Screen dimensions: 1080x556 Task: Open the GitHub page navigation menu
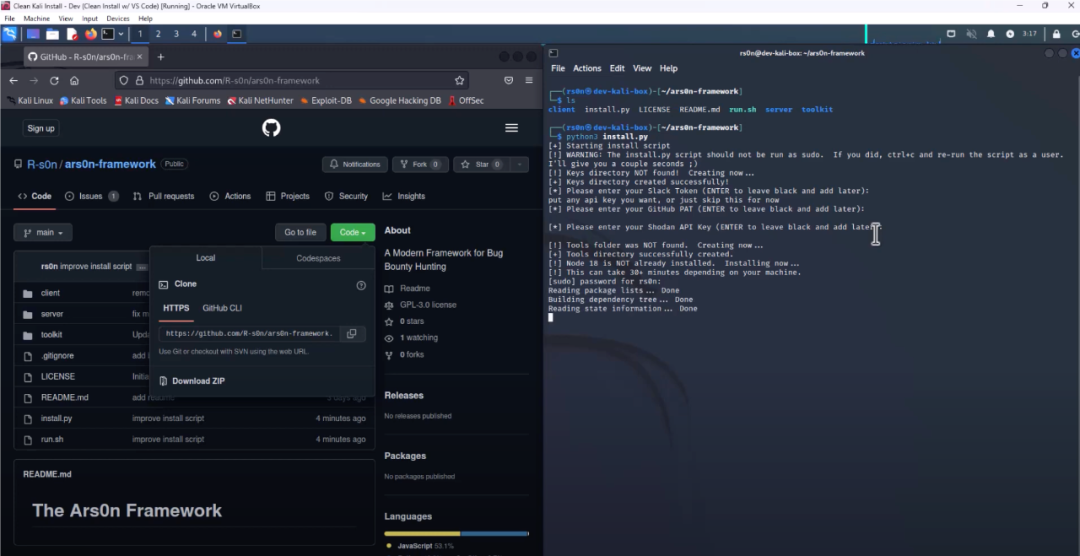[x=511, y=128]
